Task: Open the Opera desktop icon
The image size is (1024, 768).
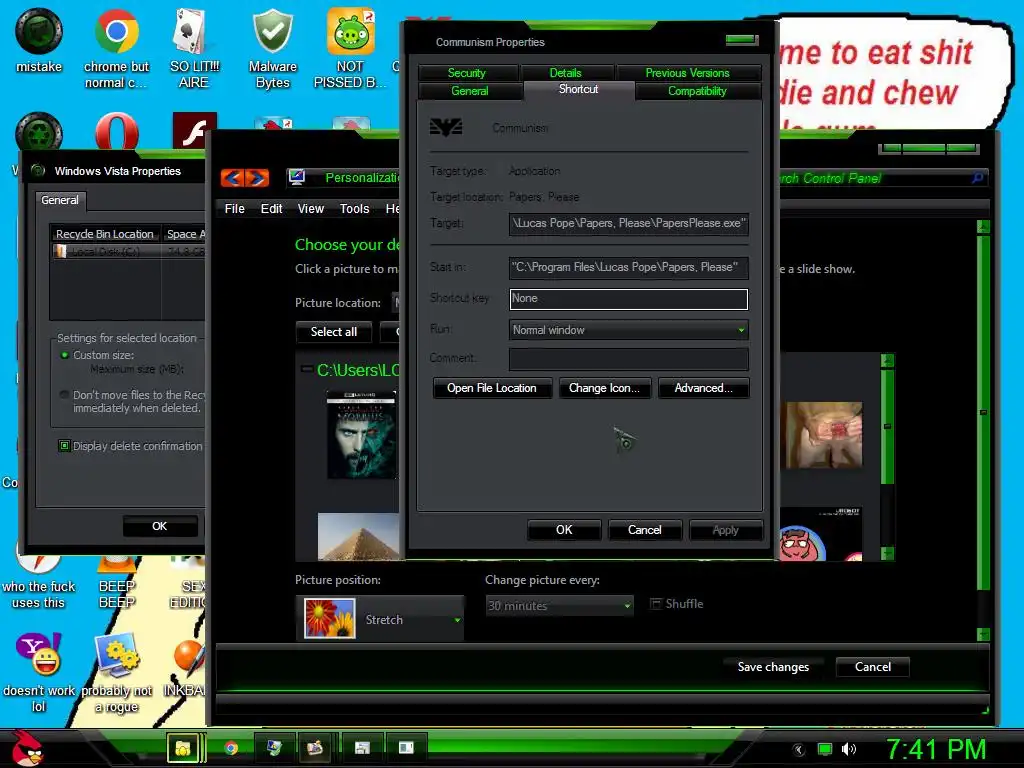Action: coord(116,131)
